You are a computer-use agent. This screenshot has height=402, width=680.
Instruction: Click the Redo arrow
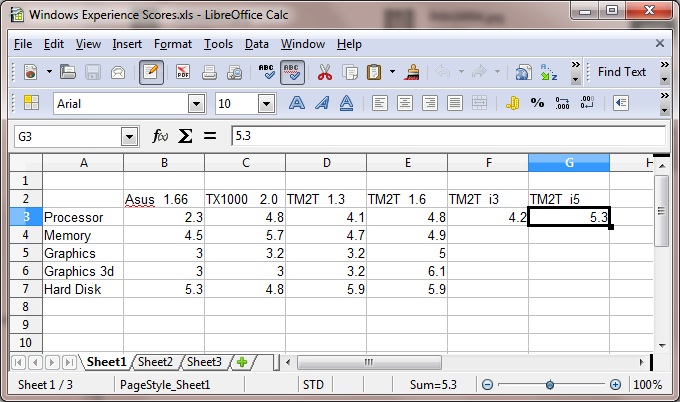[479, 72]
